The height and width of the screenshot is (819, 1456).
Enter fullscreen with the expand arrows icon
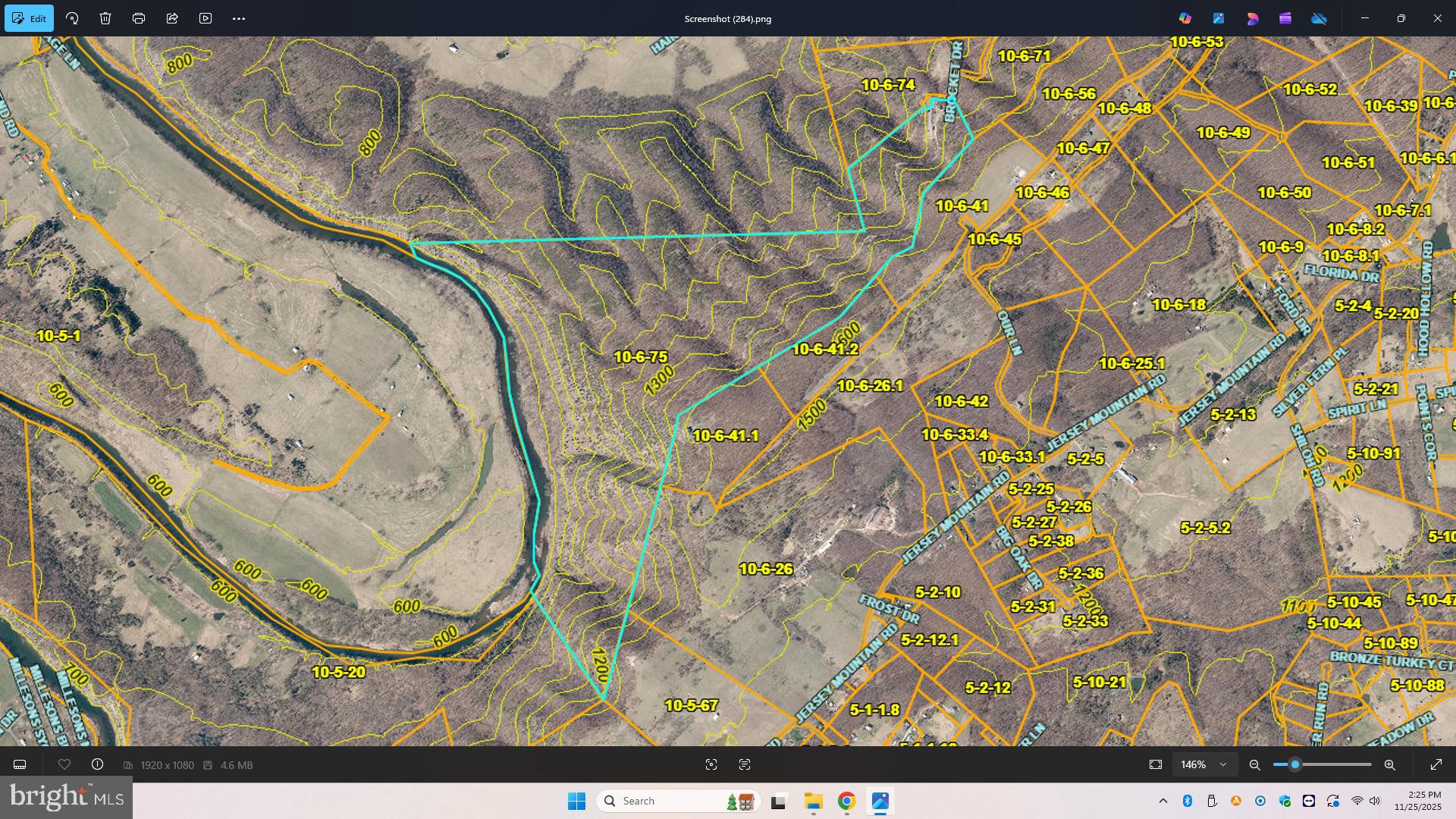pyautogui.click(x=1436, y=764)
